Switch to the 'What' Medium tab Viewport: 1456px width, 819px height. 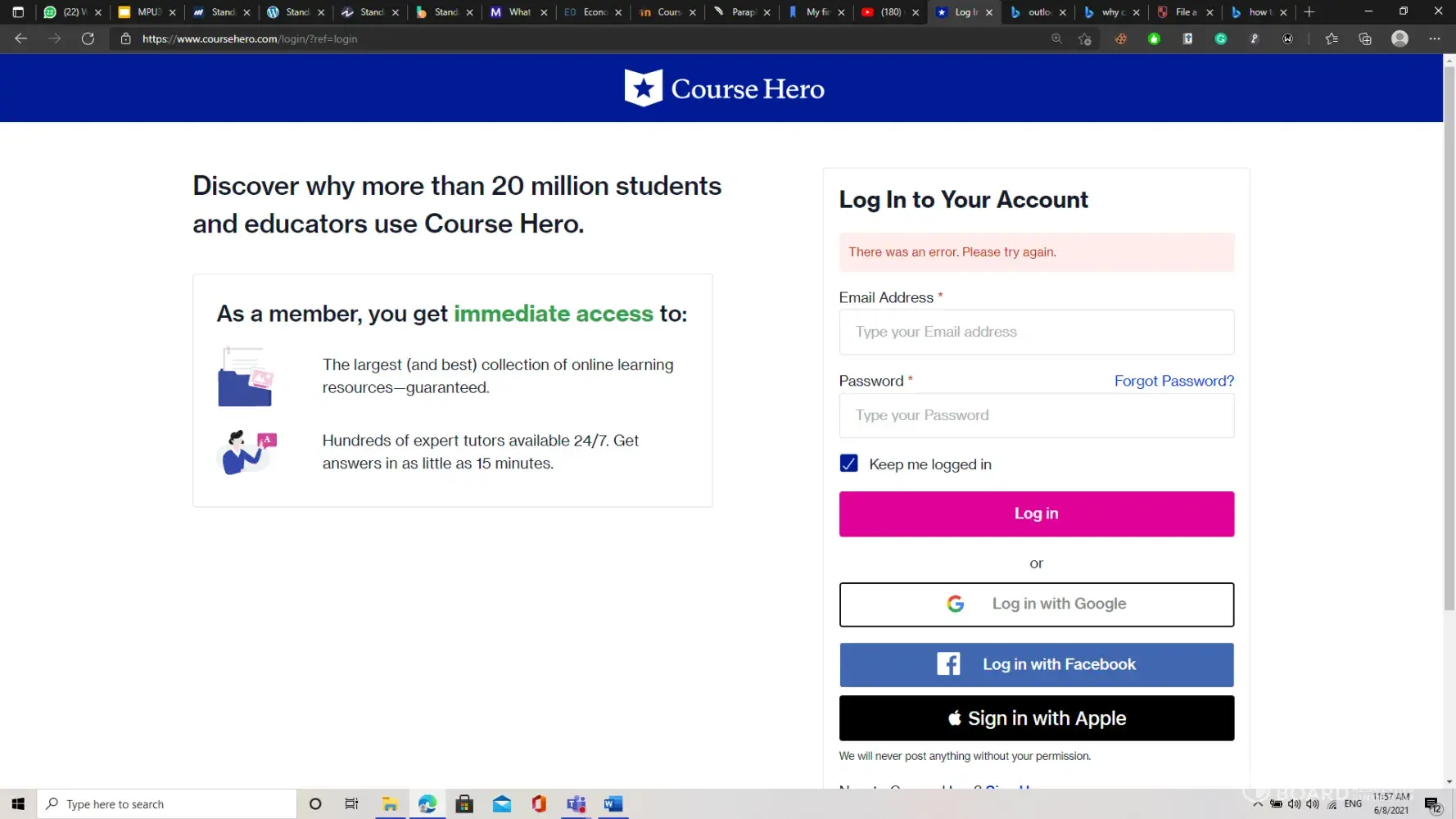point(513,12)
